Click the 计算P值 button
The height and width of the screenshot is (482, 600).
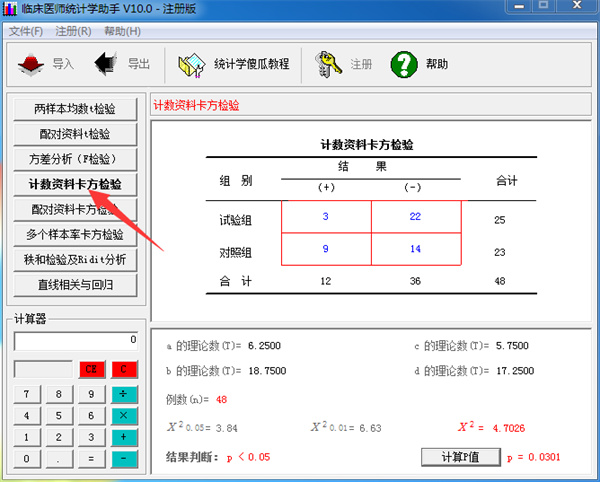(x=461, y=457)
